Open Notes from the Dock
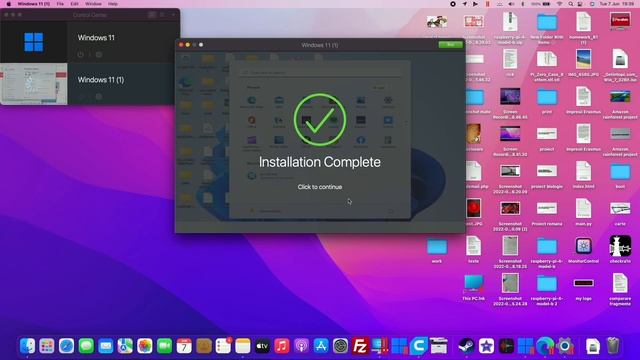The height and width of the screenshot is (360, 640). [243, 346]
